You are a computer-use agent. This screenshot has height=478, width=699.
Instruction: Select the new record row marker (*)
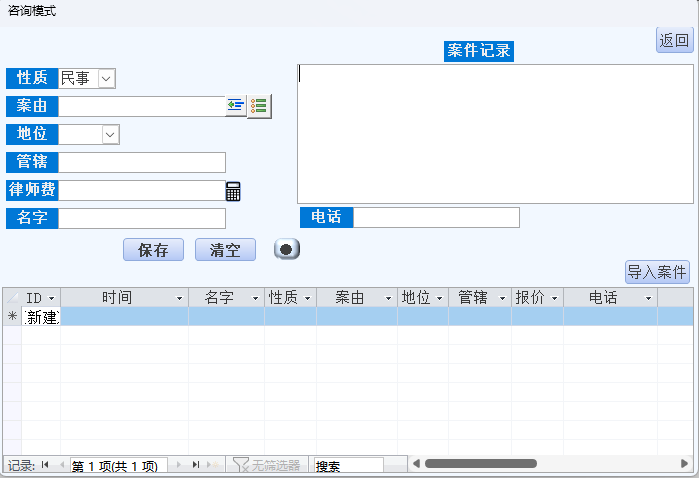(x=12, y=317)
